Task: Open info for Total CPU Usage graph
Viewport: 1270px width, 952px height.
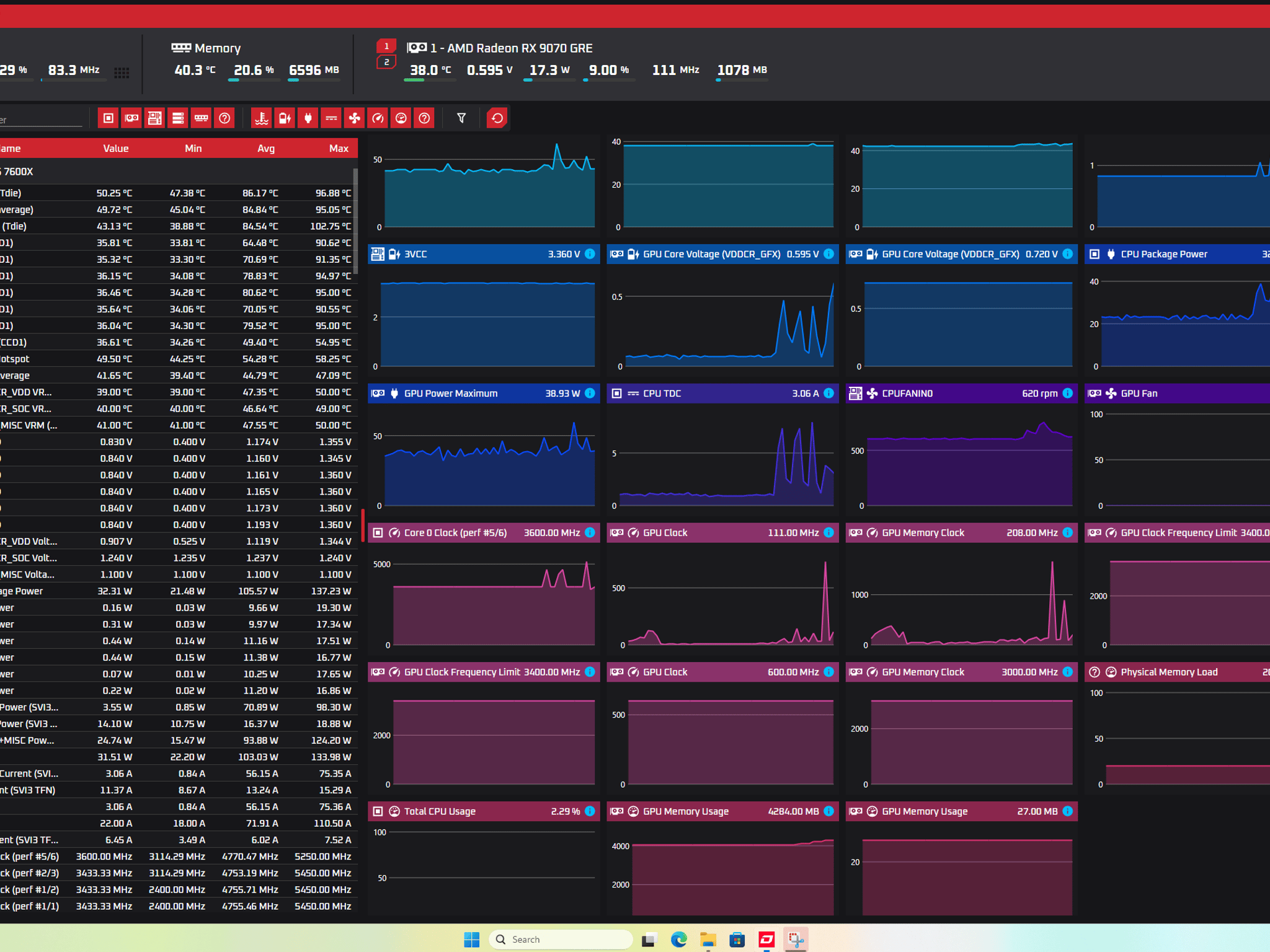Action: (590, 811)
